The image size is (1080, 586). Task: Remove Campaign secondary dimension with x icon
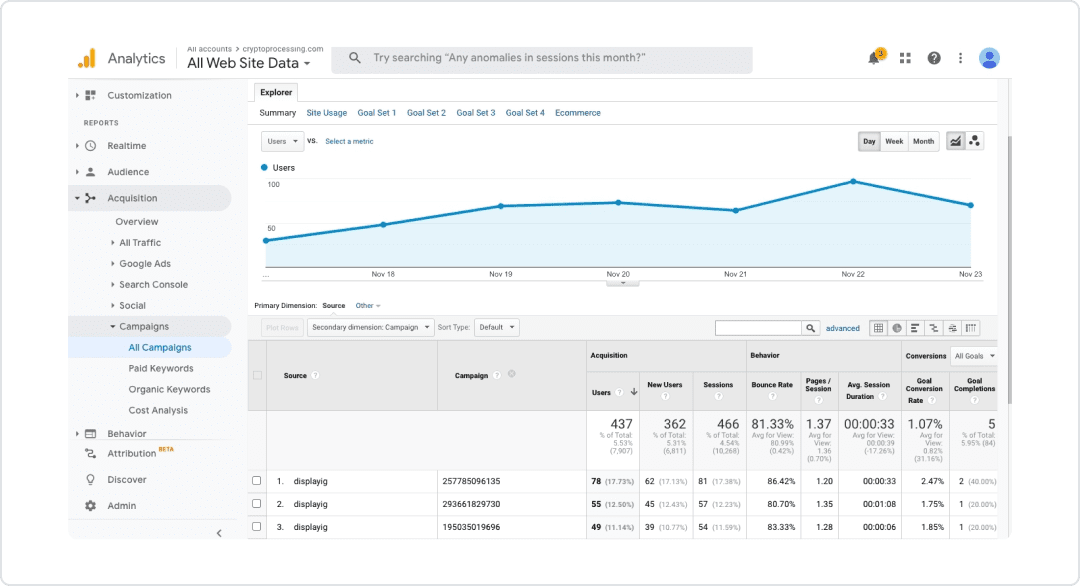pyautogui.click(x=512, y=374)
